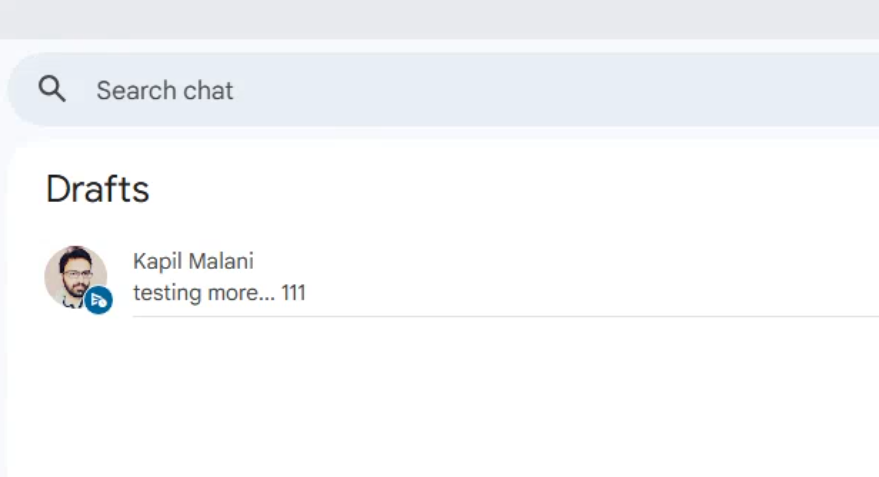The image size is (879, 477).
Task: Click the divider line under the draft
Action: coord(500,316)
